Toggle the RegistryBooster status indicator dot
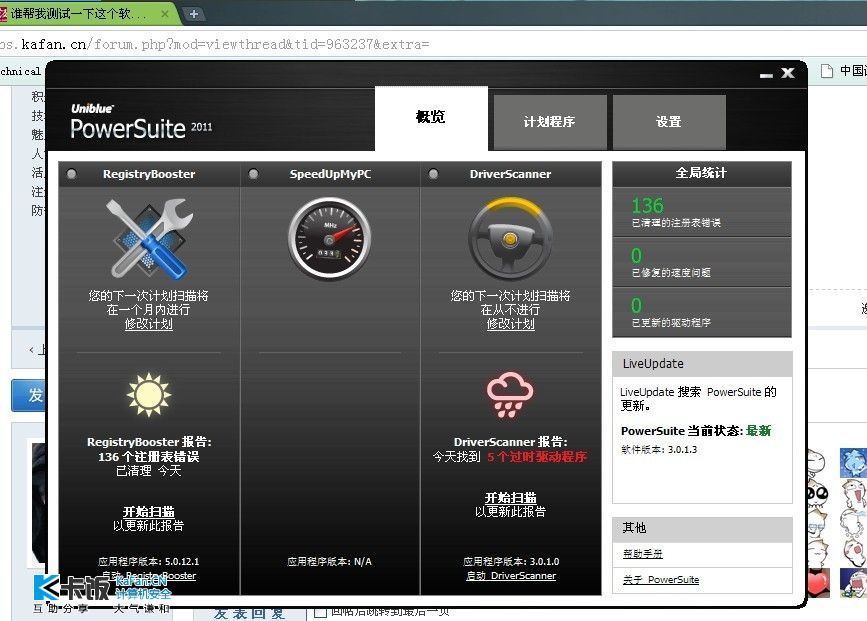Screen dimensions: 867x621 [x=71, y=174]
